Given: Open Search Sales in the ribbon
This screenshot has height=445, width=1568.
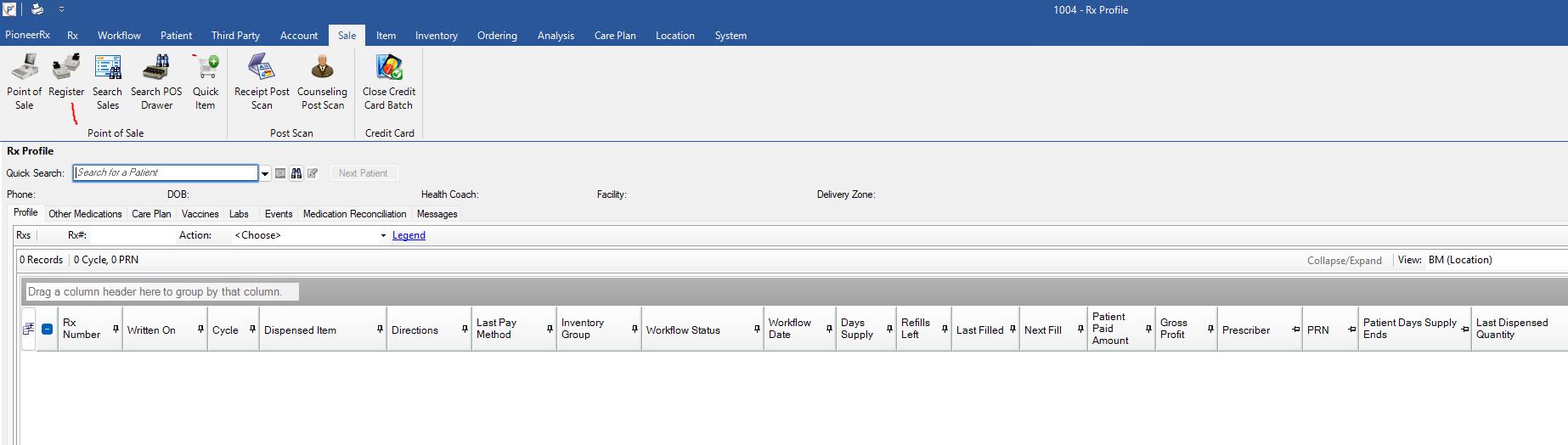Looking at the screenshot, I should click(107, 82).
